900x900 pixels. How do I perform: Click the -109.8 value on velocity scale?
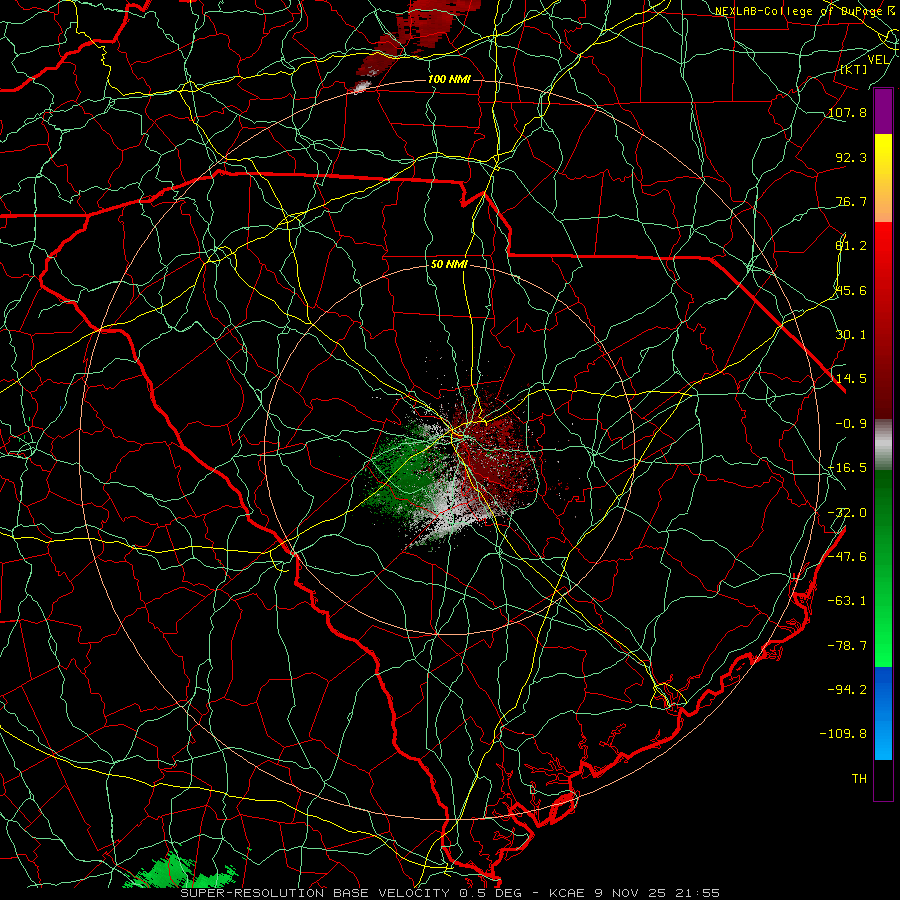point(843,734)
